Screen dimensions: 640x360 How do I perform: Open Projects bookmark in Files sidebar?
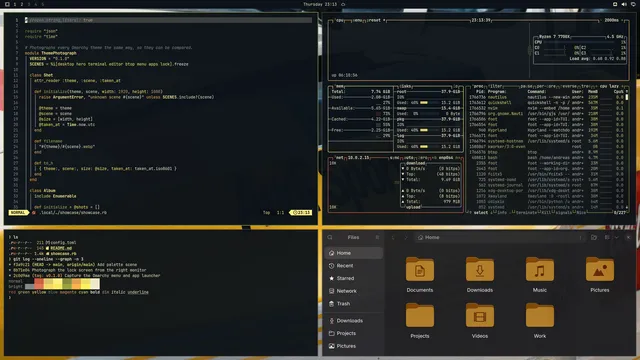pyautogui.click(x=353, y=333)
